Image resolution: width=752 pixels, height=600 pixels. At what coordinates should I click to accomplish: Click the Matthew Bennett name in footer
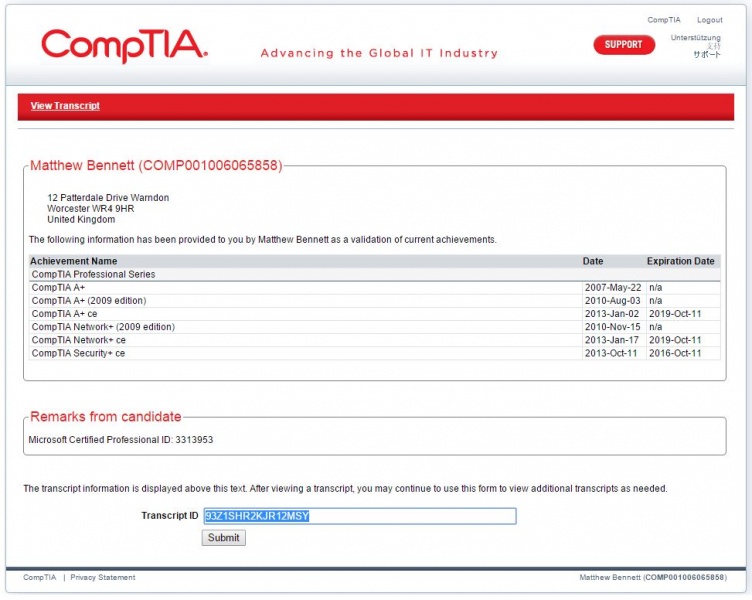click(653, 577)
